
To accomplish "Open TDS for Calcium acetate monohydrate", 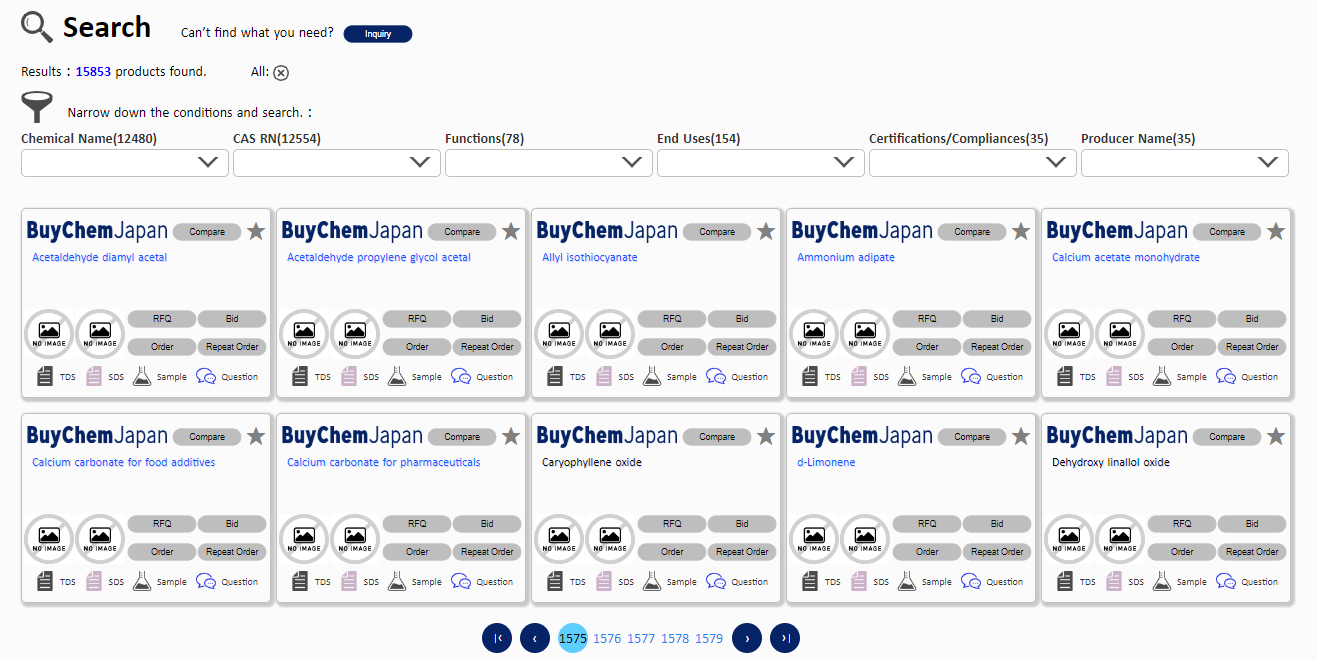I will (1065, 377).
